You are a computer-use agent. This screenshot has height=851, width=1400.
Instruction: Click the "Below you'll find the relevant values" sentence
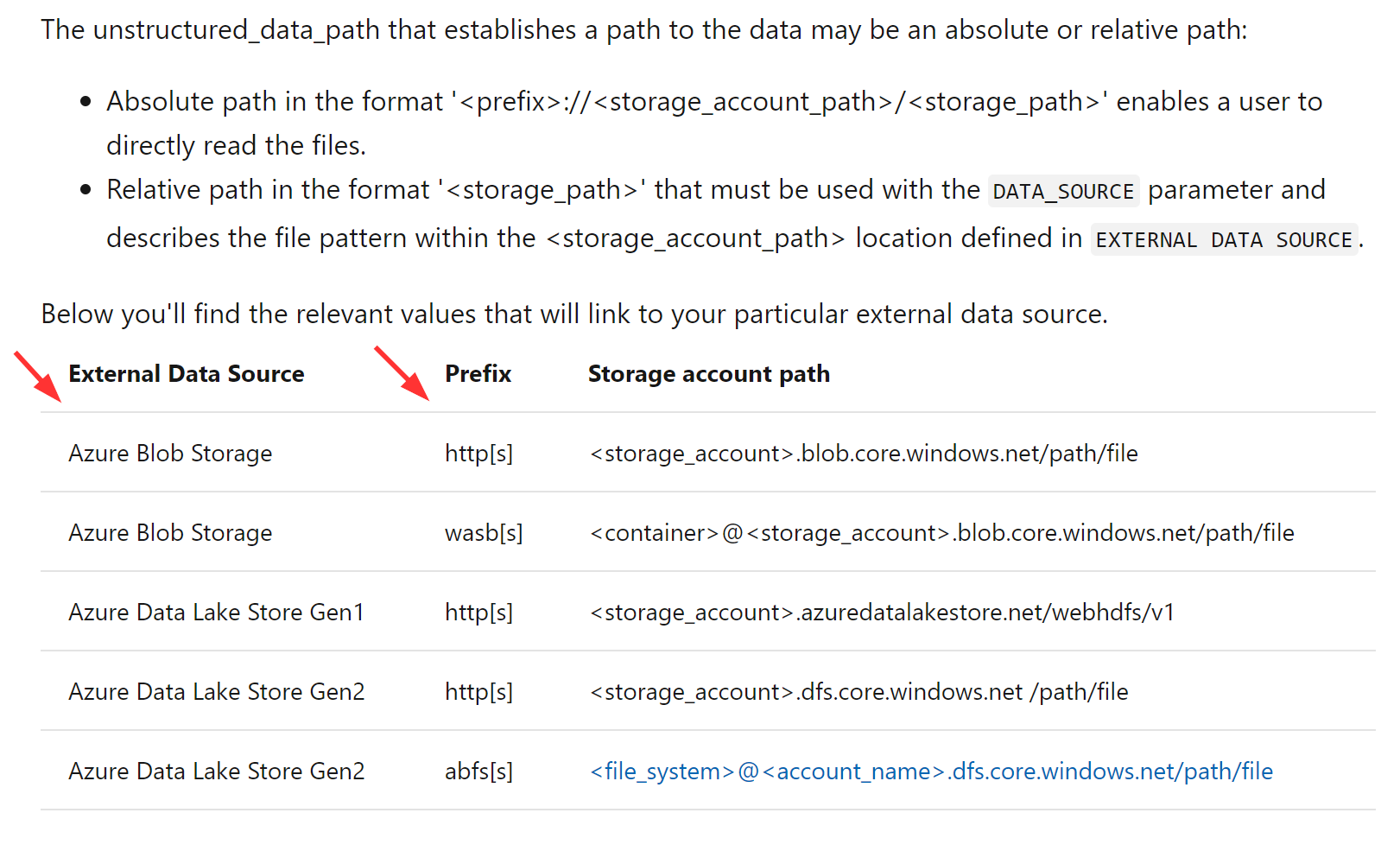pyautogui.click(x=573, y=314)
